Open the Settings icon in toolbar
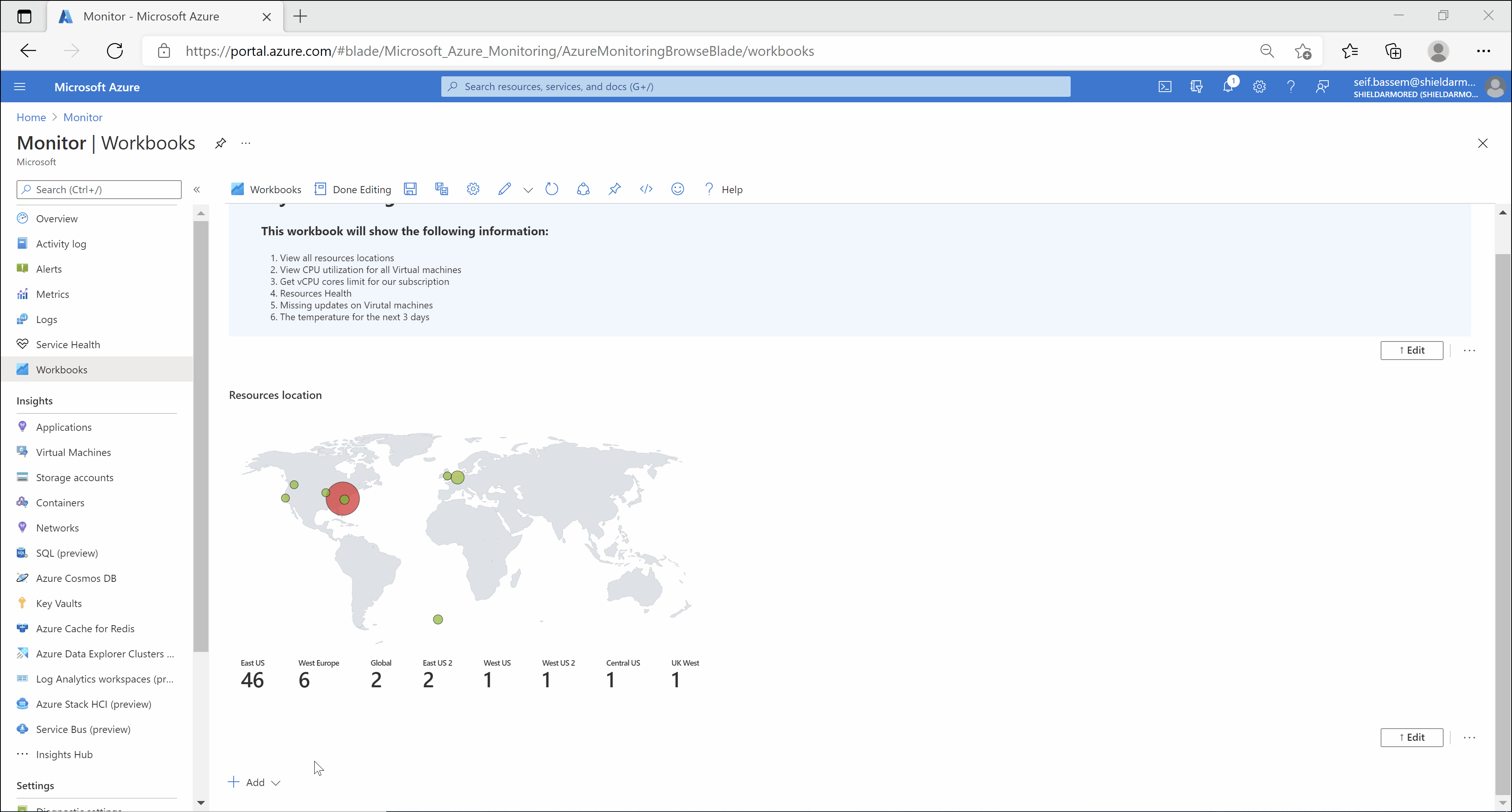 [x=473, y=189]
